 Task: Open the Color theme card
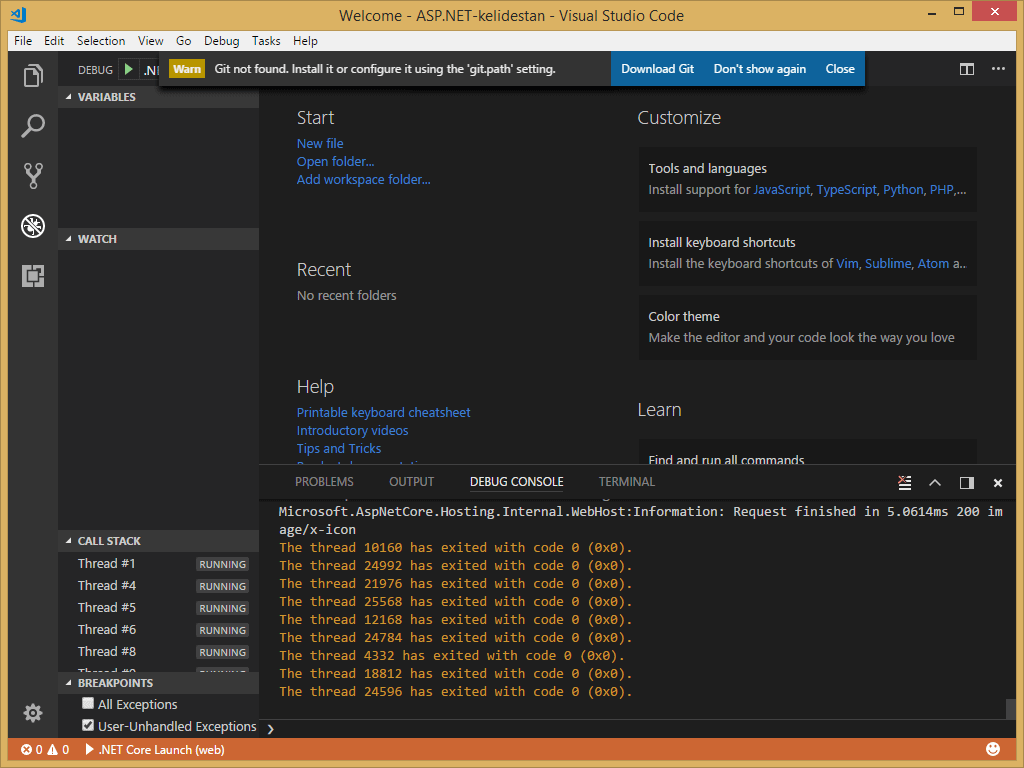808,327
